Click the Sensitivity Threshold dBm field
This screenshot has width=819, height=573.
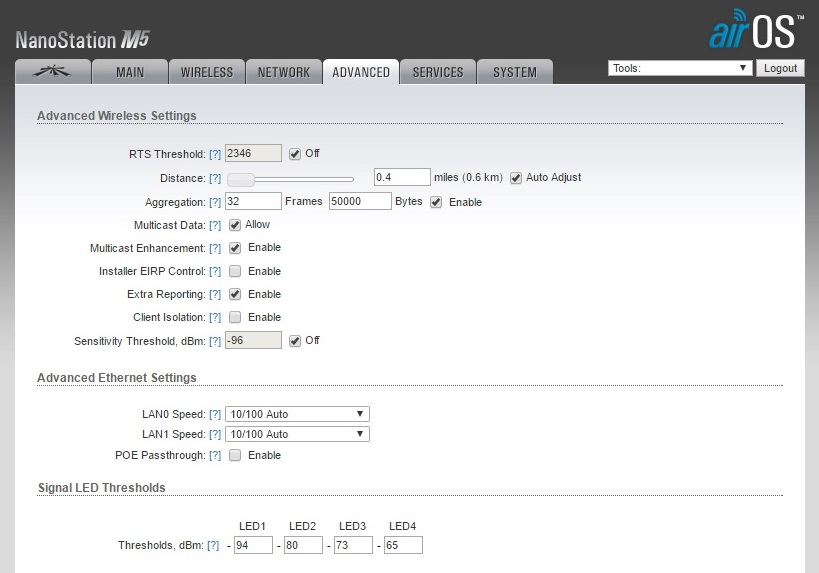253,340
